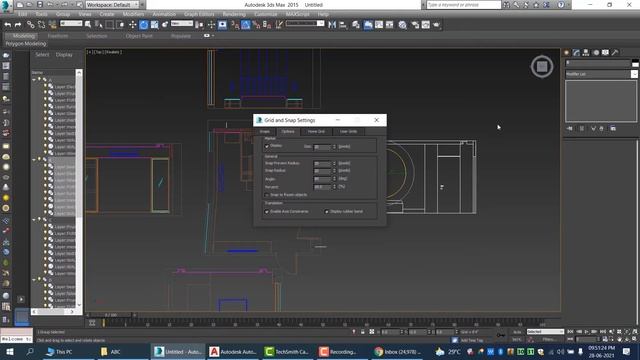Increment the Marker Size spinner
Viewport: 640px width, 360px height.
334,145
